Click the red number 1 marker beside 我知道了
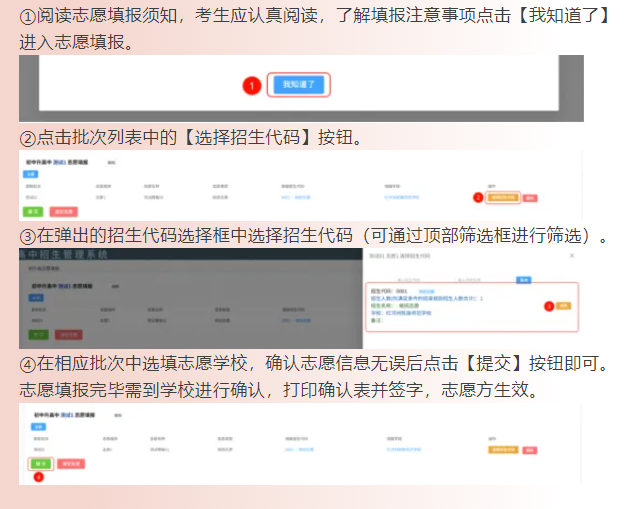The height and width of the screenshot is (509, 631). tap(253, 86)
